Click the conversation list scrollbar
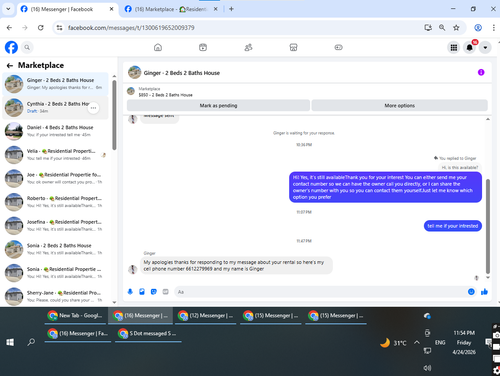This screenshot has width=500, height=376. 114,115
